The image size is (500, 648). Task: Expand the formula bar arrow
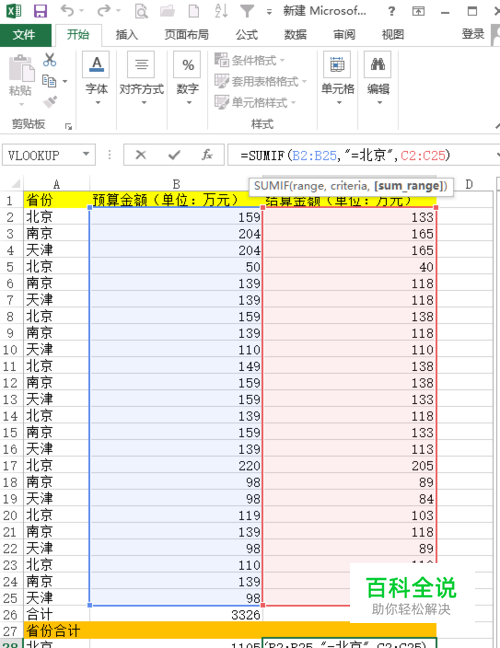pyautogui.click(x=497, y=155)
